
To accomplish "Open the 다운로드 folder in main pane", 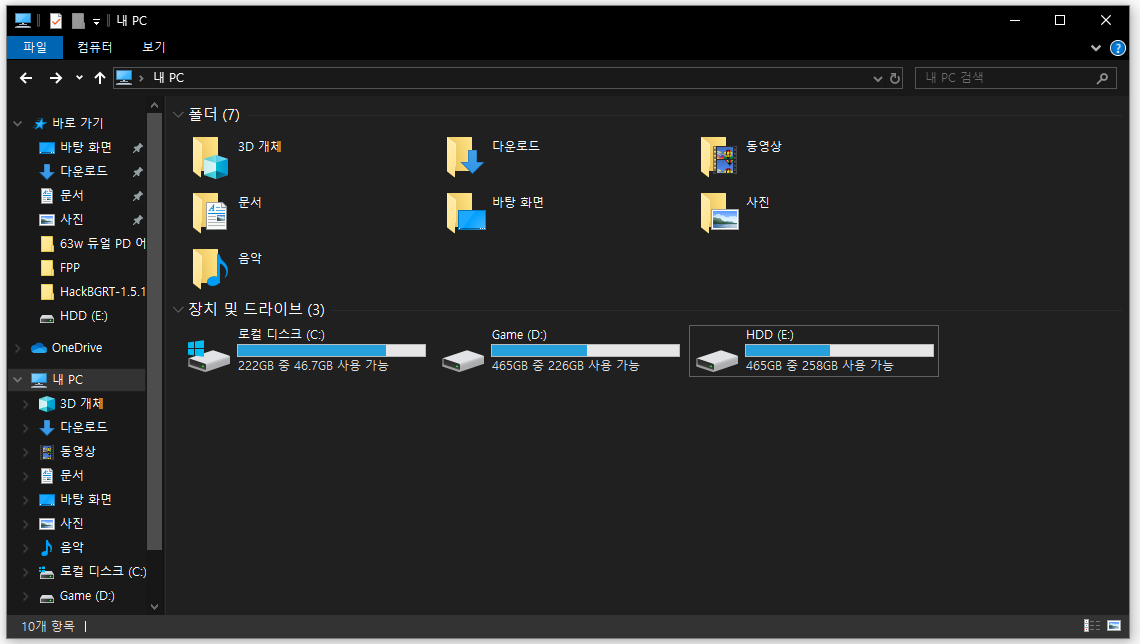I will [465, 157].
